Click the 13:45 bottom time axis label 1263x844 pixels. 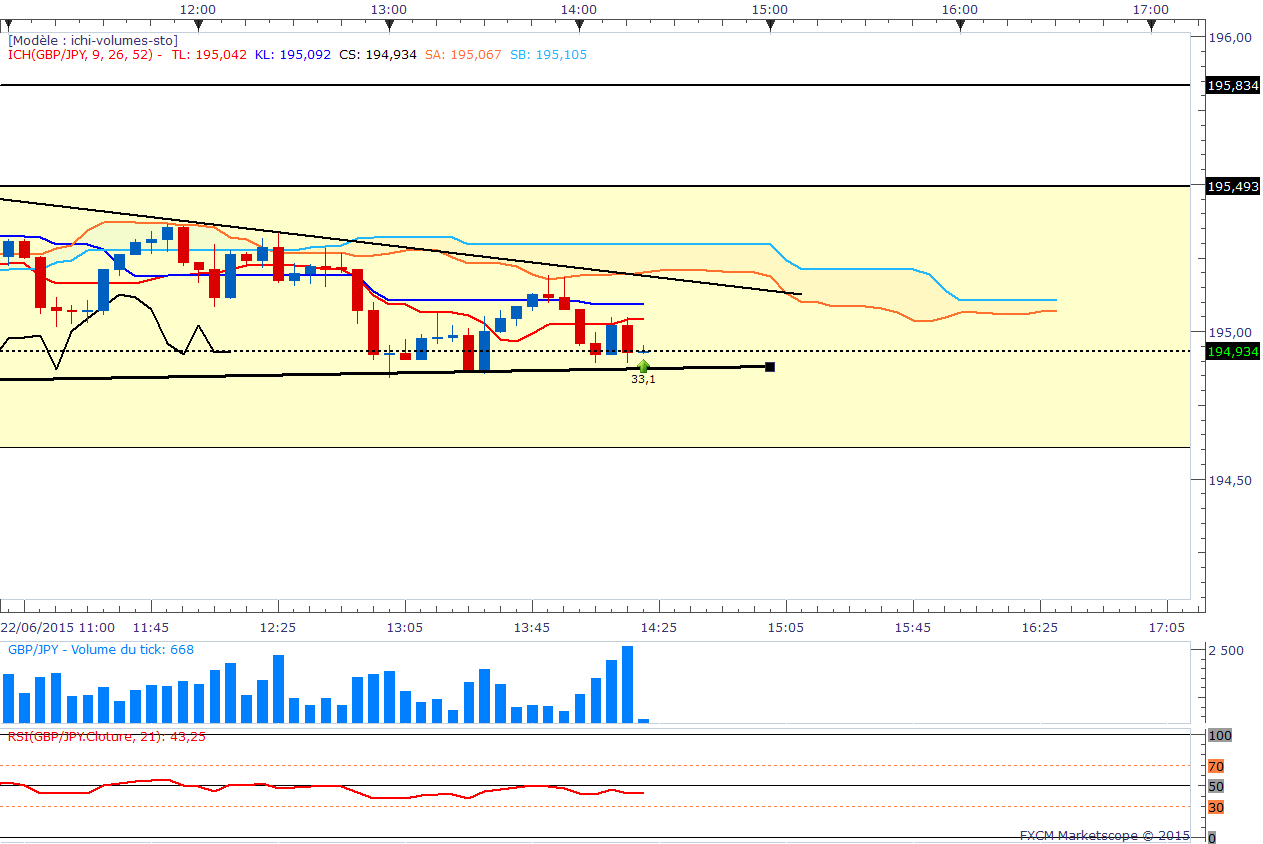coord(531,627)
